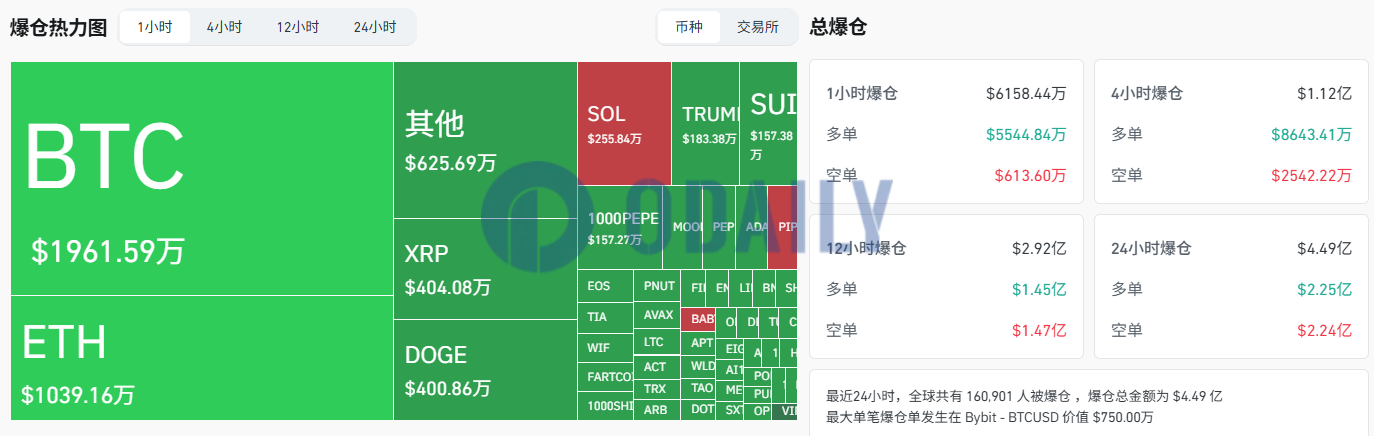Switch heatmap to the 24小时 tab

pyautogui.click(x=374, y=27)
